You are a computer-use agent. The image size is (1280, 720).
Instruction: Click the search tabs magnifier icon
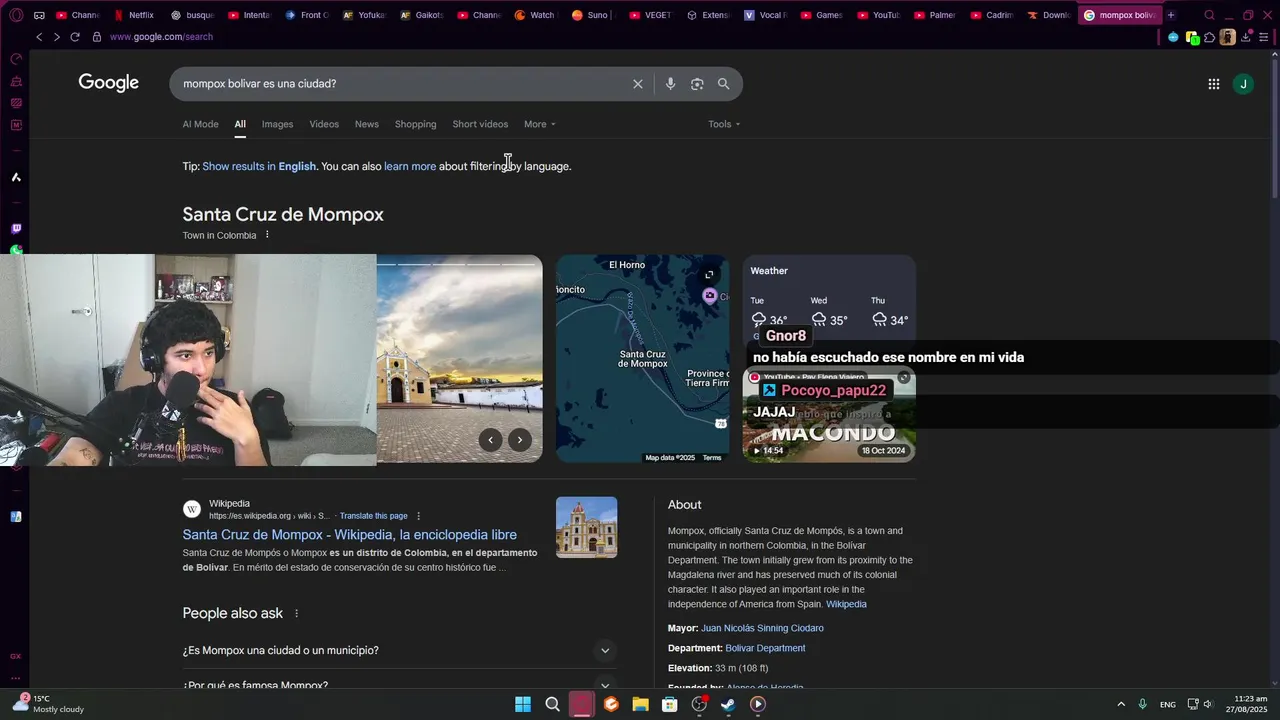pos(1209,15)
